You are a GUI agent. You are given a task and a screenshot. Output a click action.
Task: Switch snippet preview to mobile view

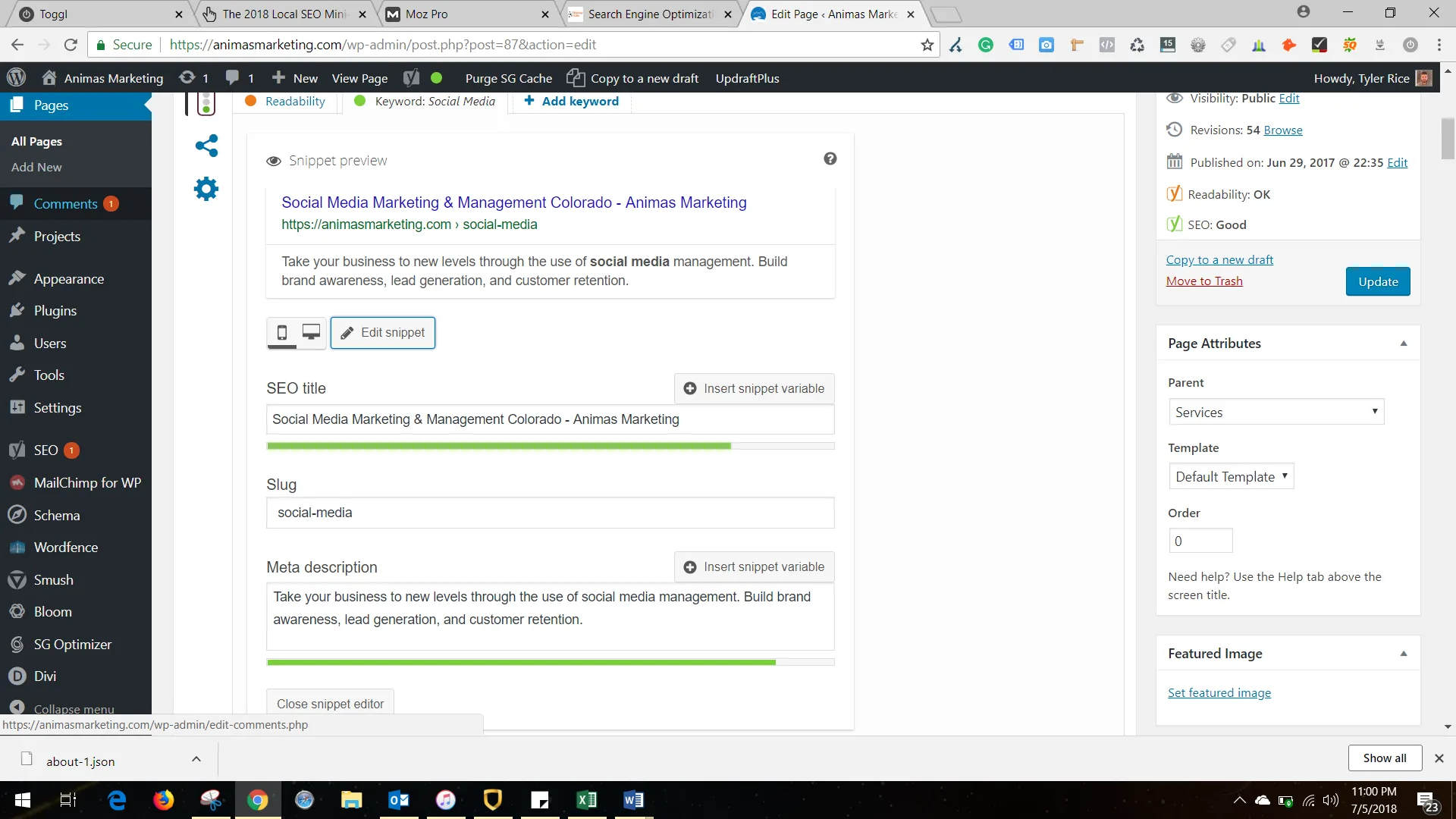point(282,332)
